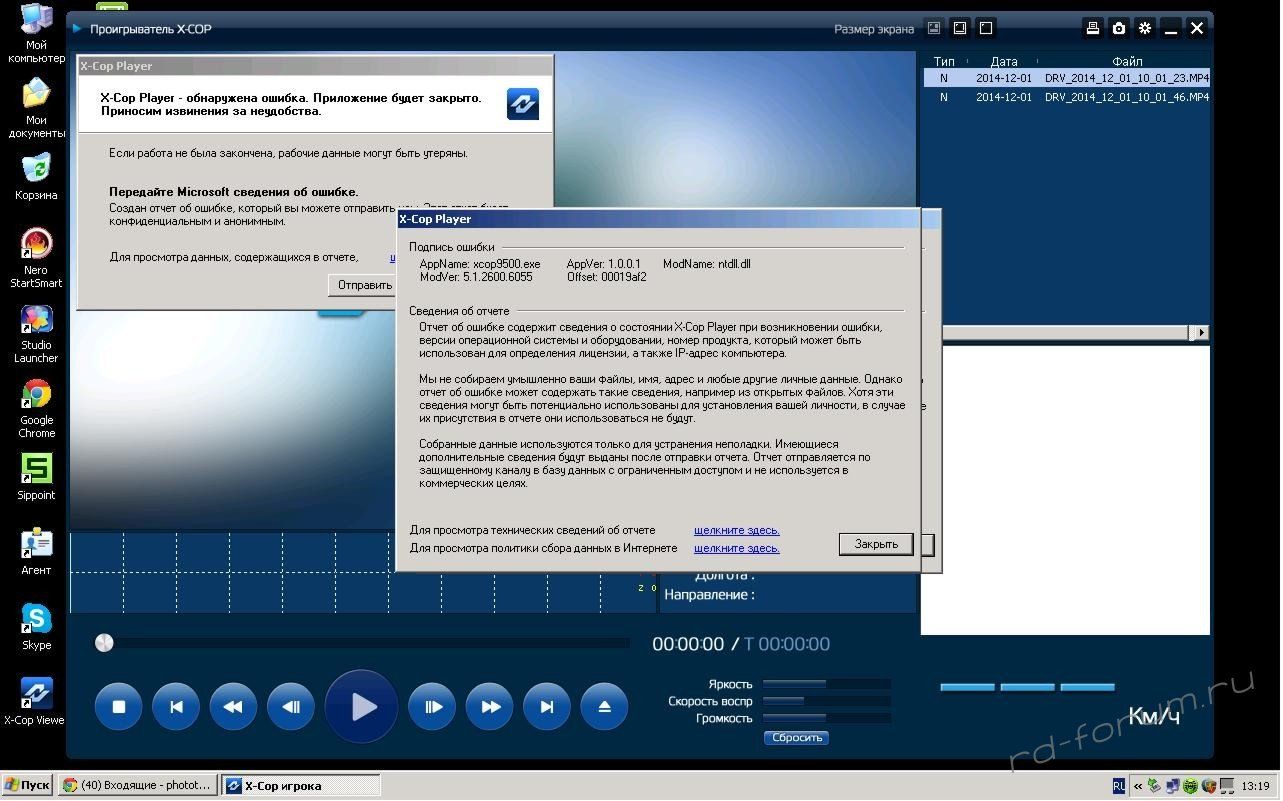Viewport: 1283px width, 801px height.
Task: Sort file list by Тип column
Action: click(944, 61)
